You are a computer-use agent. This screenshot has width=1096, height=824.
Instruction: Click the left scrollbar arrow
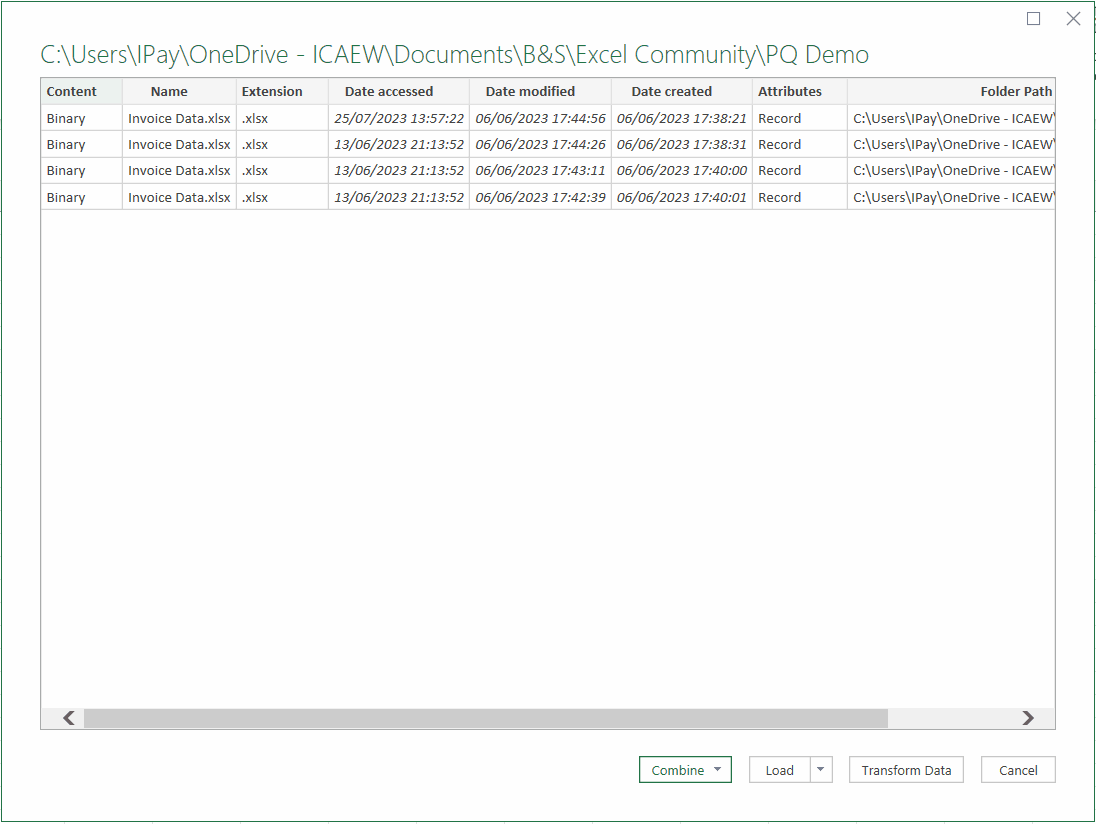[67, 718]
